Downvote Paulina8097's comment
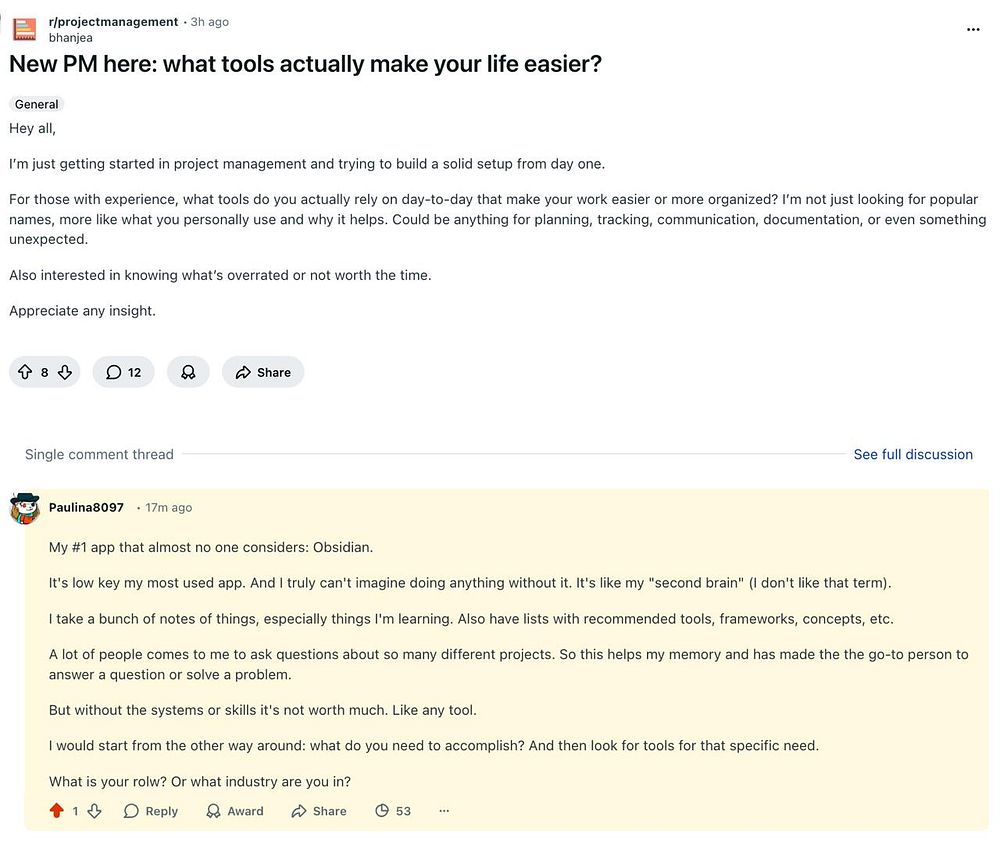 pos(95,811)
